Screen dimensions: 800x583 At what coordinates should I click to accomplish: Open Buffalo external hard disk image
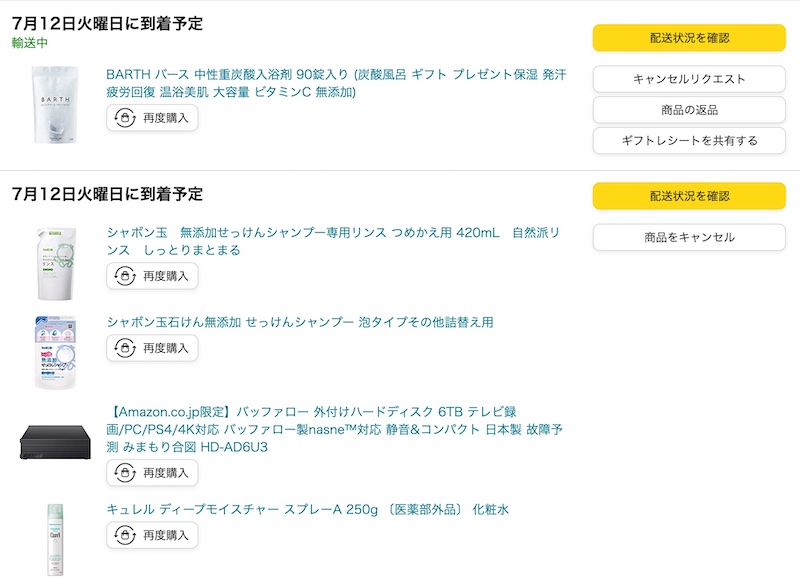(x=55, y=442)
